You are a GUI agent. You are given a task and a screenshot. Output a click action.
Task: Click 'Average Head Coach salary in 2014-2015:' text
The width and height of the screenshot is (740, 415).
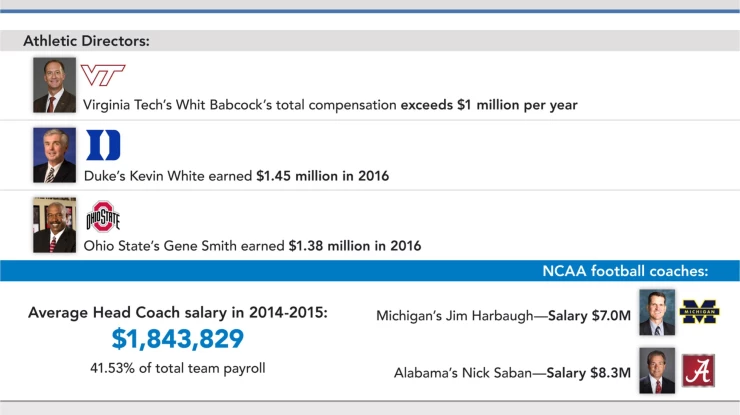[177, 313]
